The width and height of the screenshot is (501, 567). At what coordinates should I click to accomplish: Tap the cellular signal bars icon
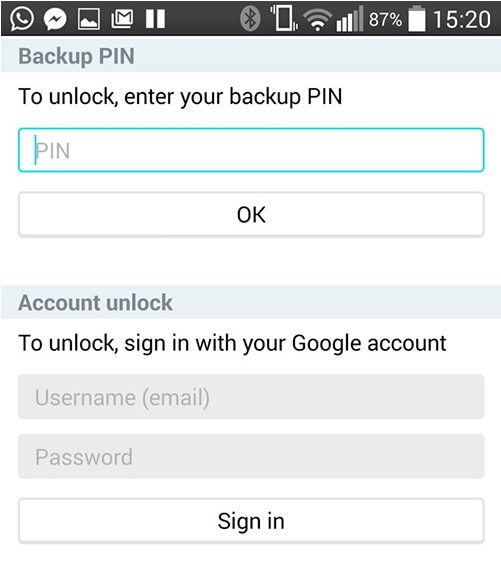tap(349, 19)
